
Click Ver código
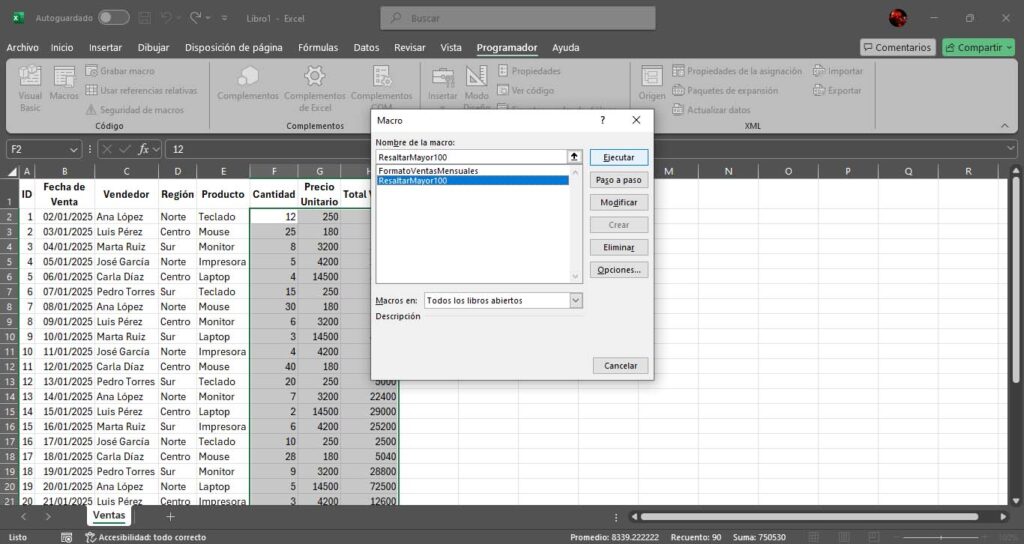[x=526, y=90]
